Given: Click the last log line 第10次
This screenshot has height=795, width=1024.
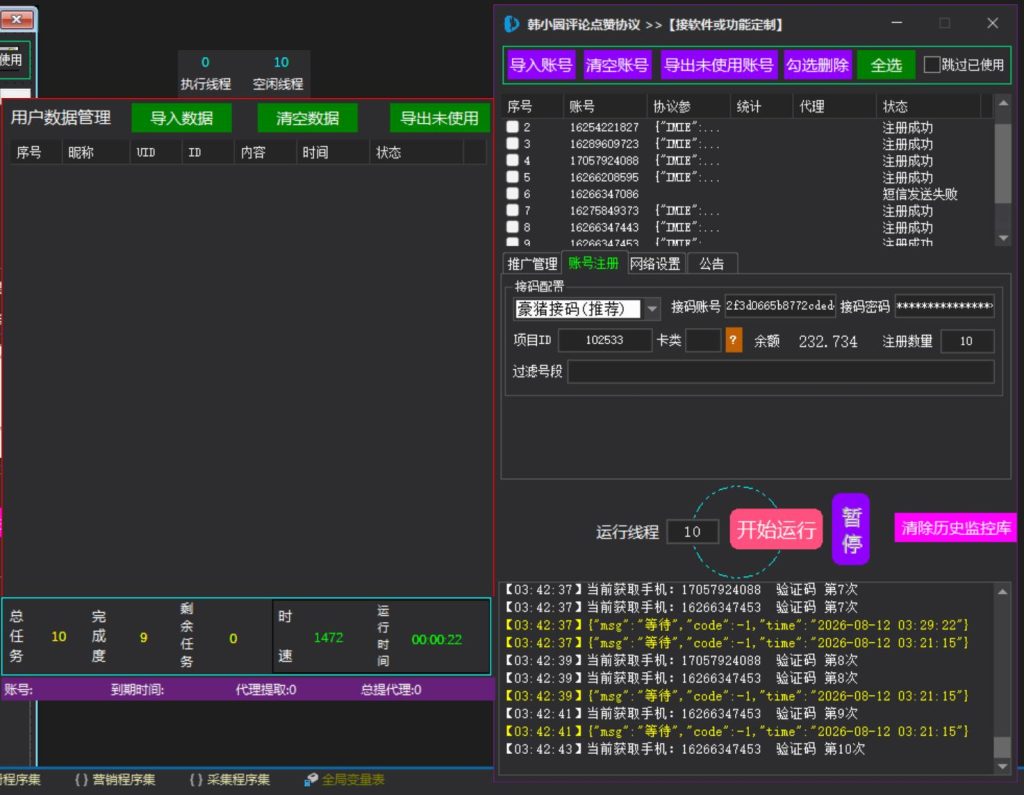Looking at the screenshot, I should (685, 749).
